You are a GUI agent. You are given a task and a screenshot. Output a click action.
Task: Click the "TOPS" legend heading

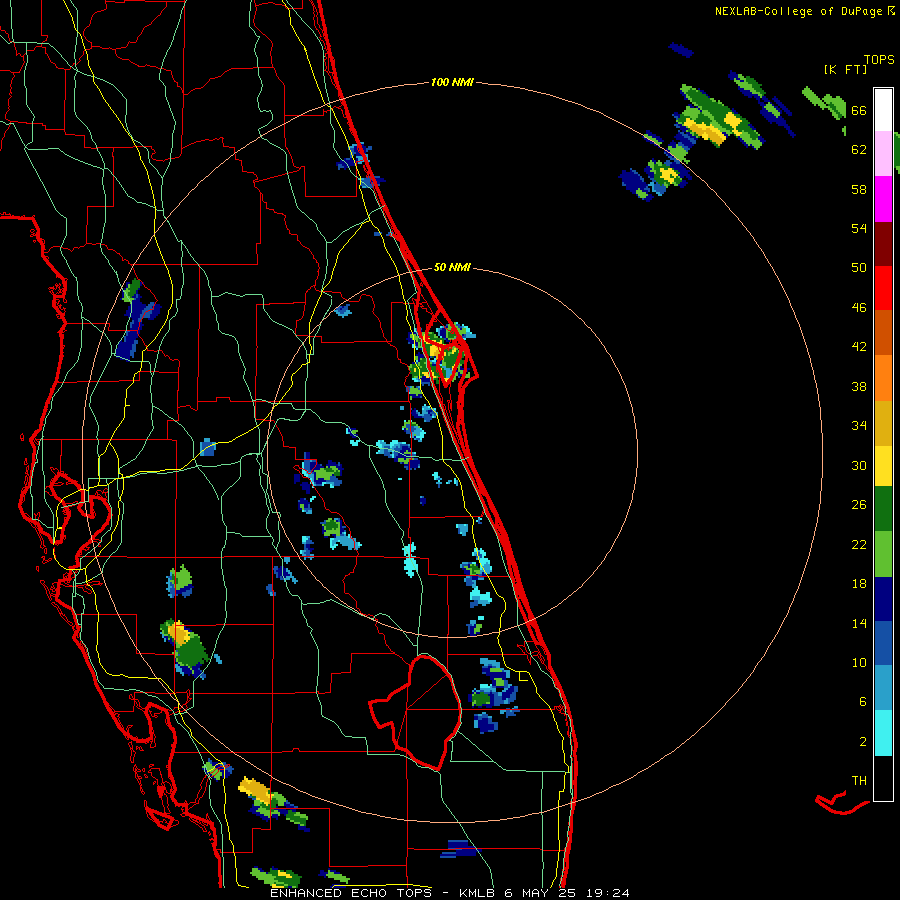tap(879, 59)
